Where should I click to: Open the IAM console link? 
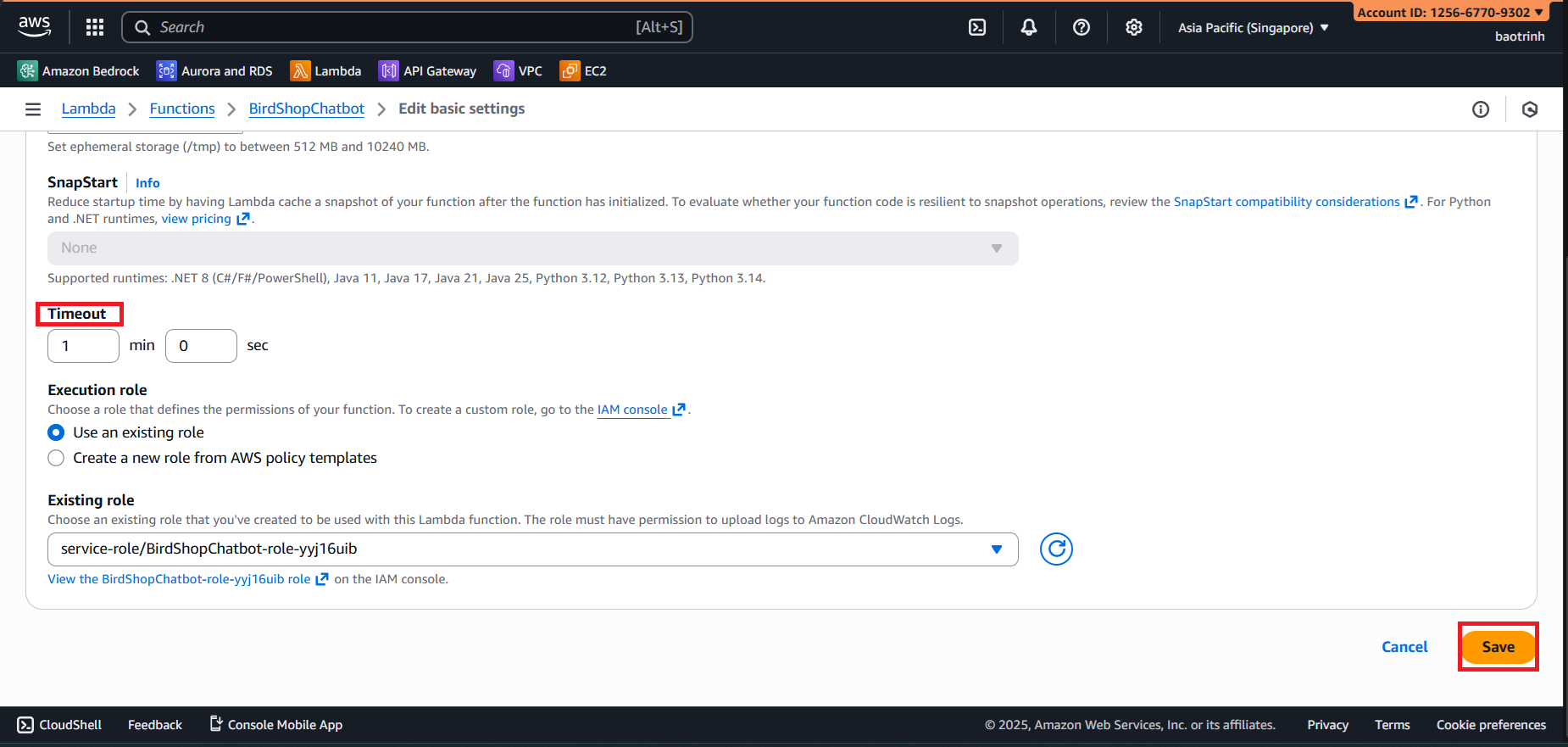[x=632, y=410]
